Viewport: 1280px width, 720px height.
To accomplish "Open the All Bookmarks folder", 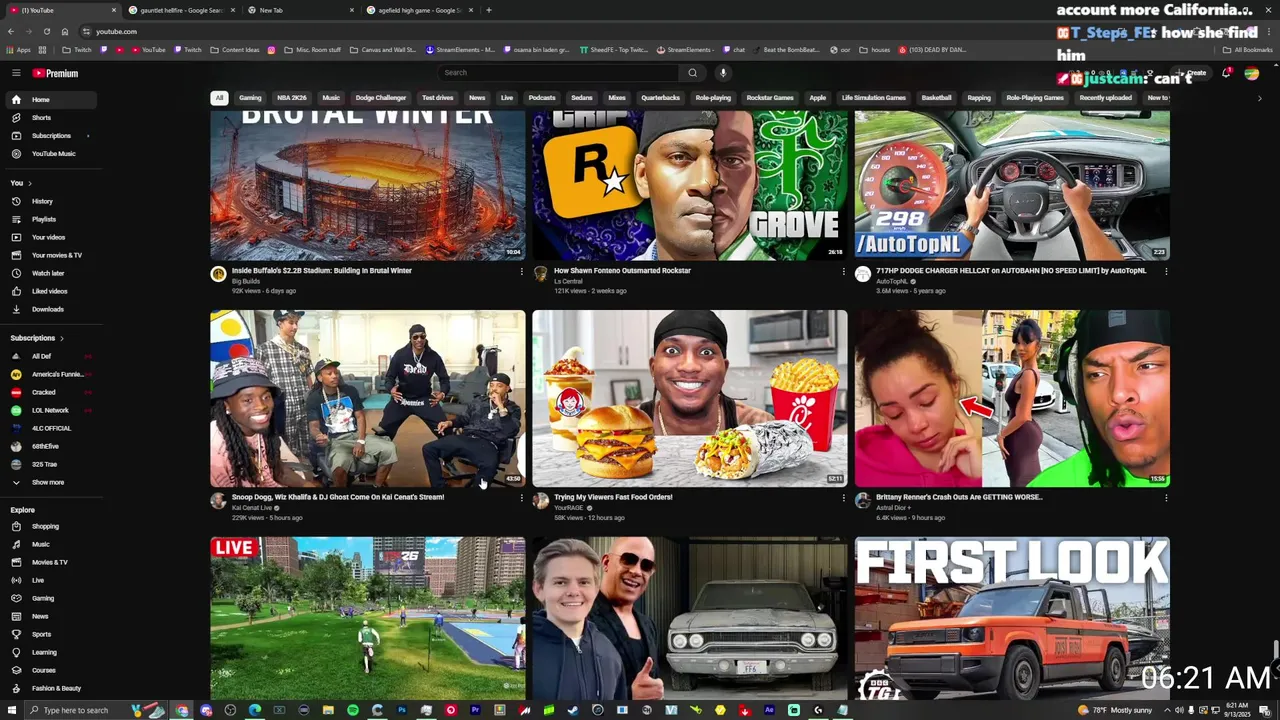I will pos(1248,49).
